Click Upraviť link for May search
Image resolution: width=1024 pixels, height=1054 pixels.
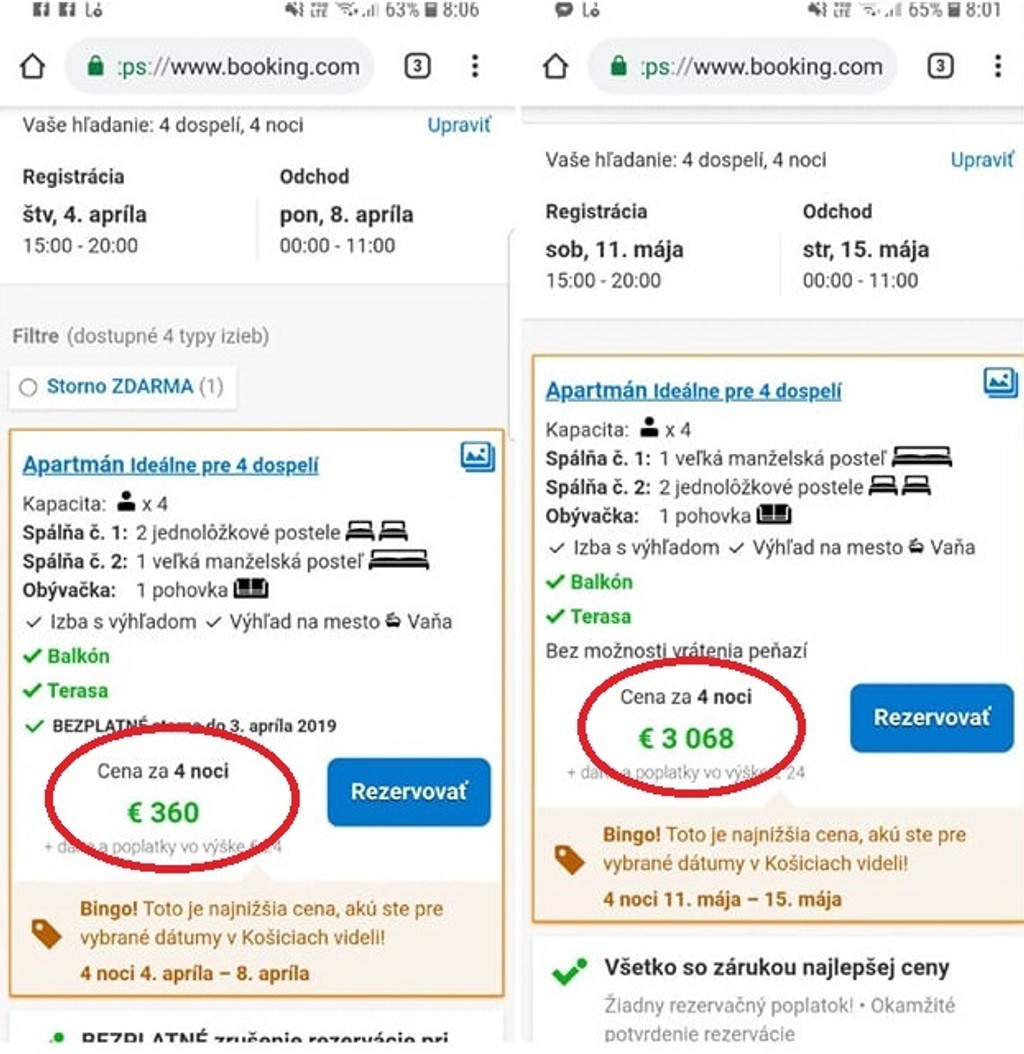click(x=982, y=160)
